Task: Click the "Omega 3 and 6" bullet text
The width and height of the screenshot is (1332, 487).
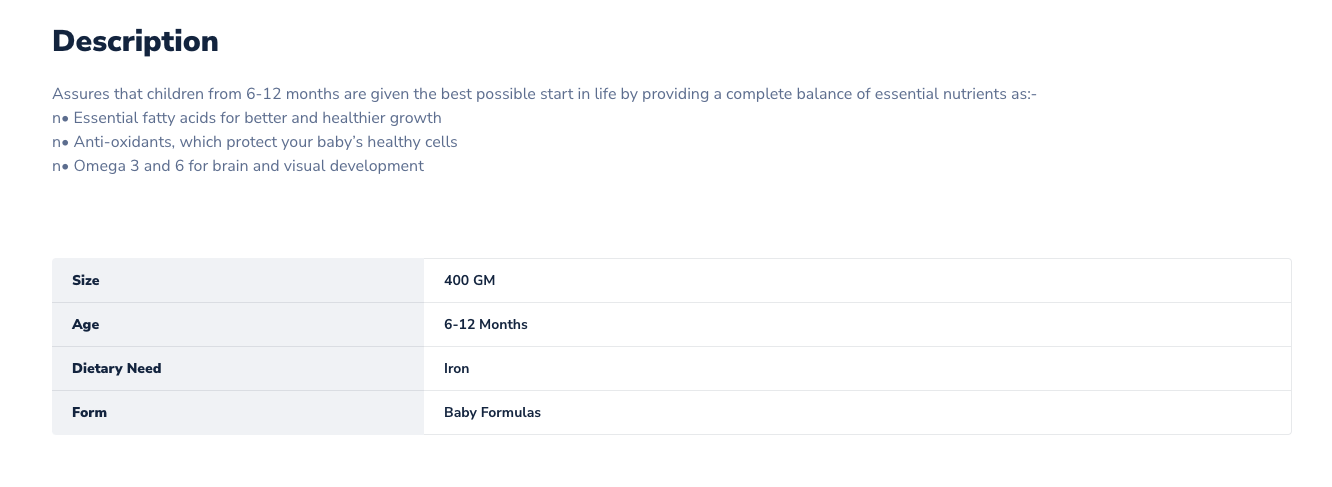Action: click(128, 166)
